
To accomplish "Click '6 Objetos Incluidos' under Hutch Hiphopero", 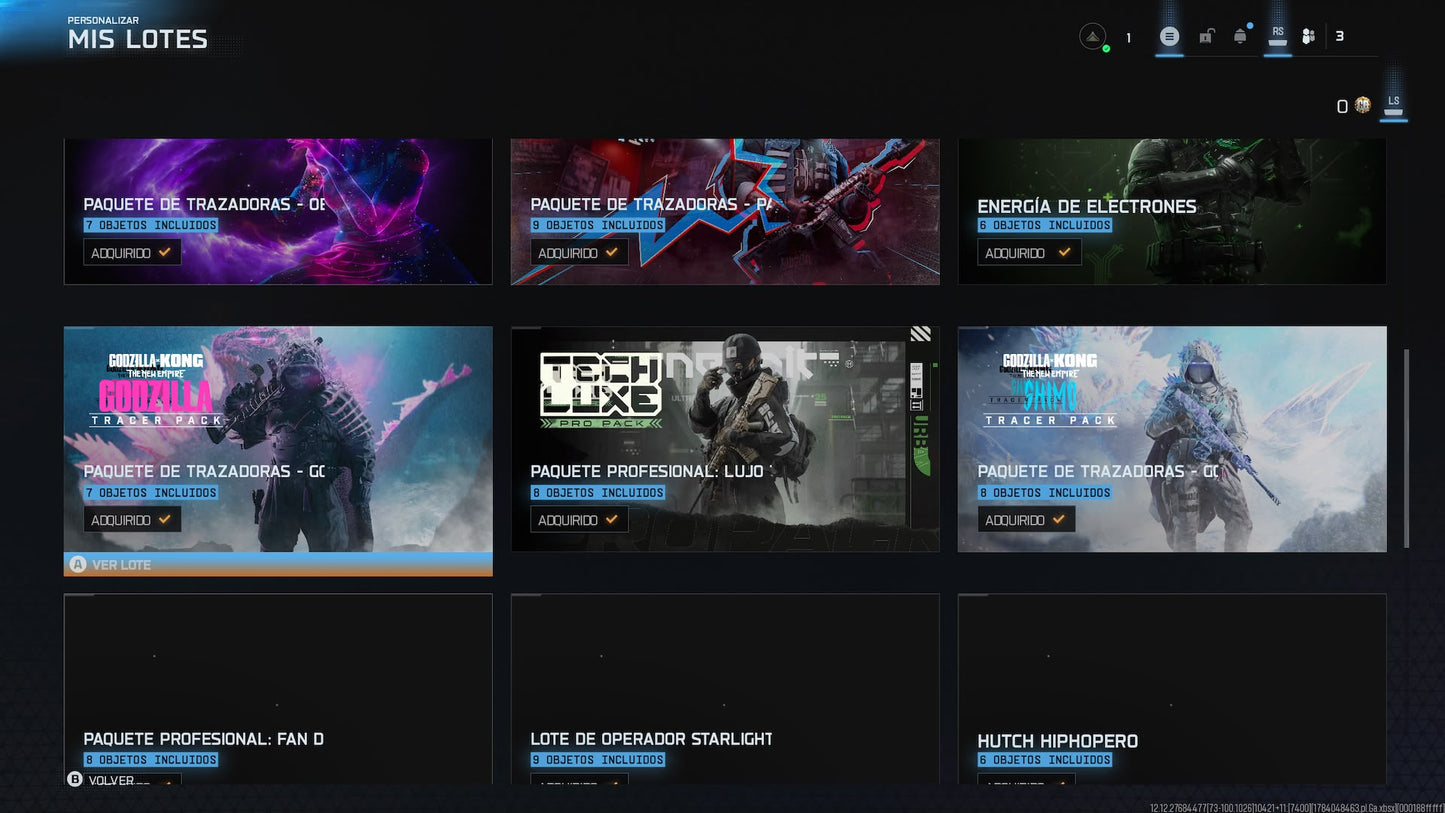I will (x=1045, y=759).
